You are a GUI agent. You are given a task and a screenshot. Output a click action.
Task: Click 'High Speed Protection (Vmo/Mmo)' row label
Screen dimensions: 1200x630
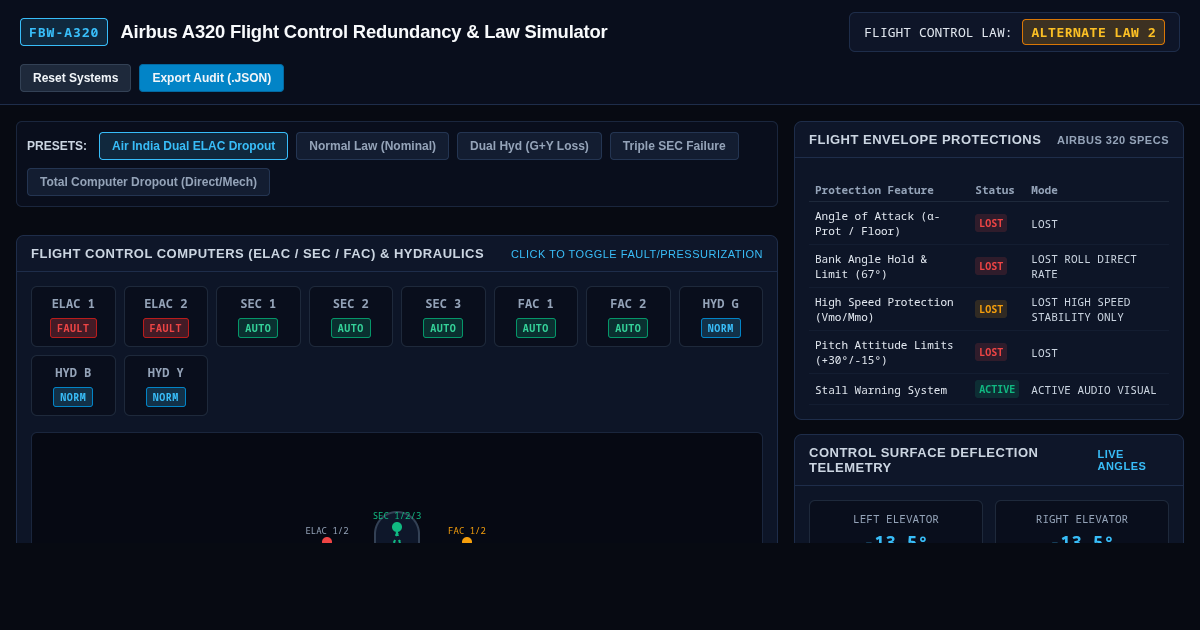(884, 309)
